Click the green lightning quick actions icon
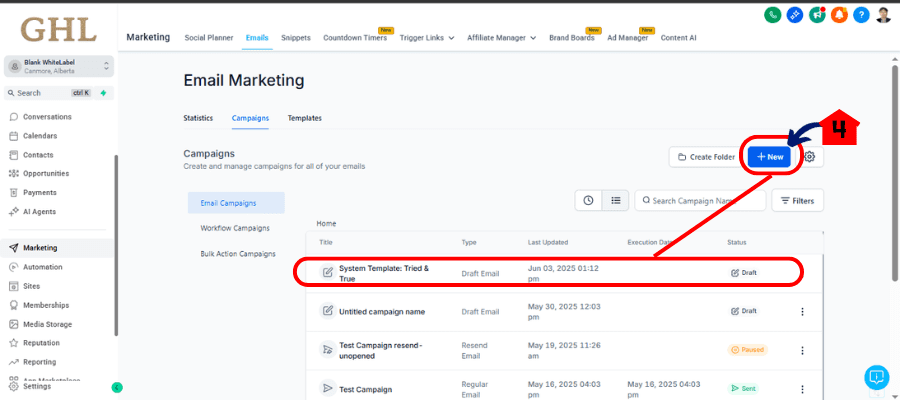This screenshot has height=400, width=900. click(x=103, y=93)
